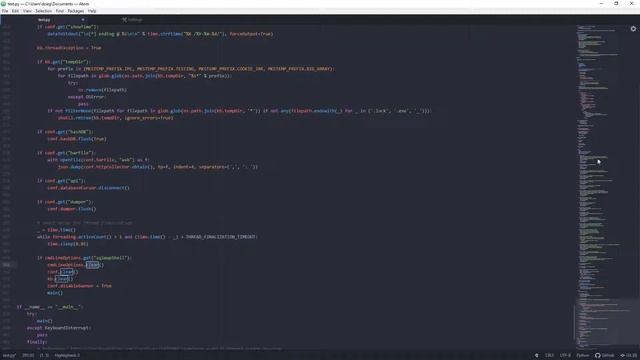Click the Highlighted count in status bar

(67, 356)
